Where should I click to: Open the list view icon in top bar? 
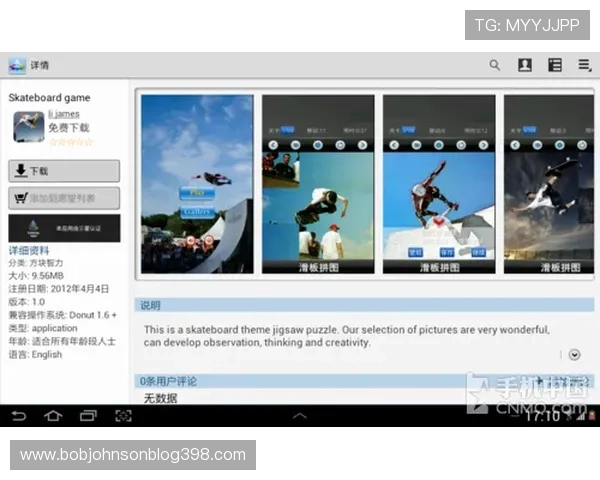pyautogui.click(x=554, y=65)
